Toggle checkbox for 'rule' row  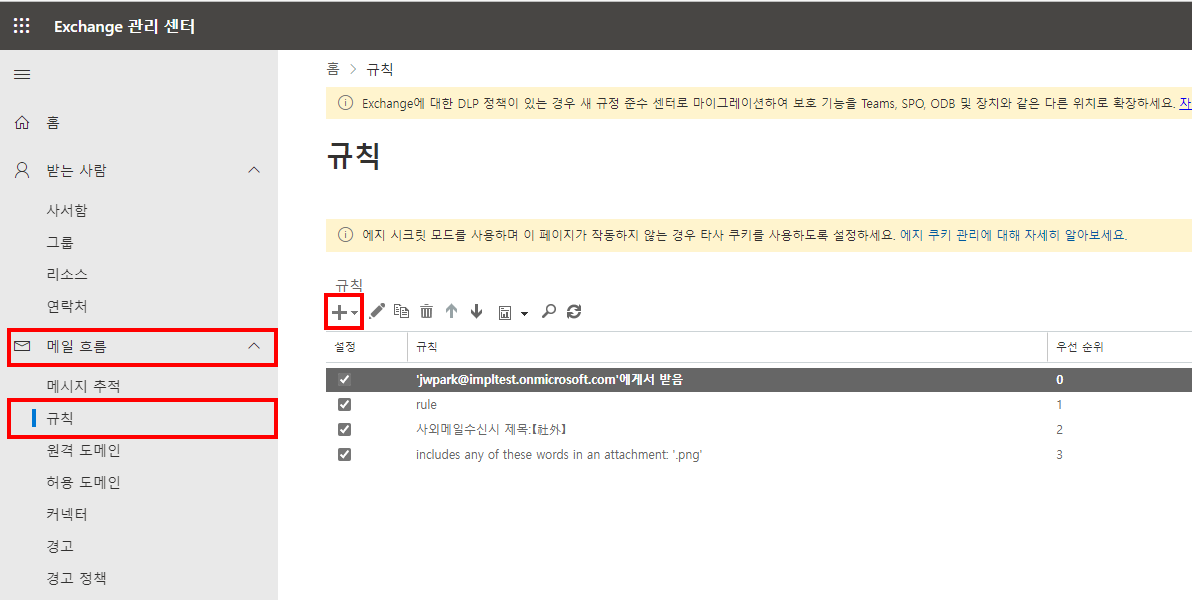(344, 405)
